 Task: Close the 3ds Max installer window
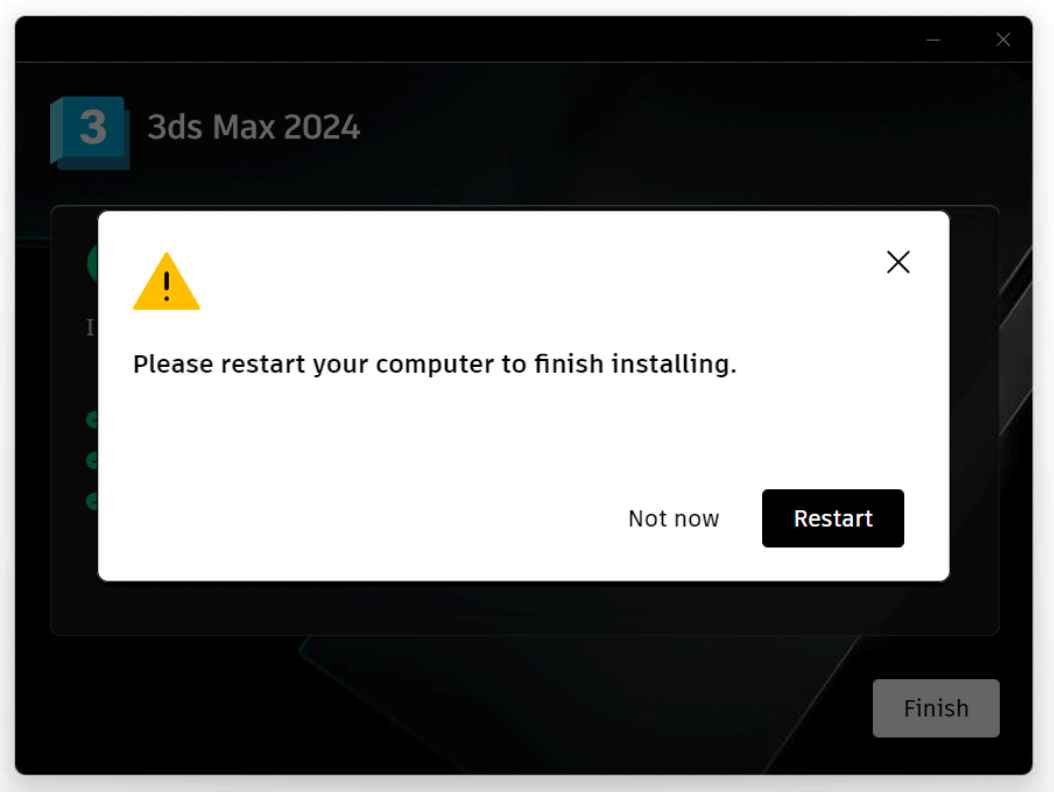click(1003, 40)
